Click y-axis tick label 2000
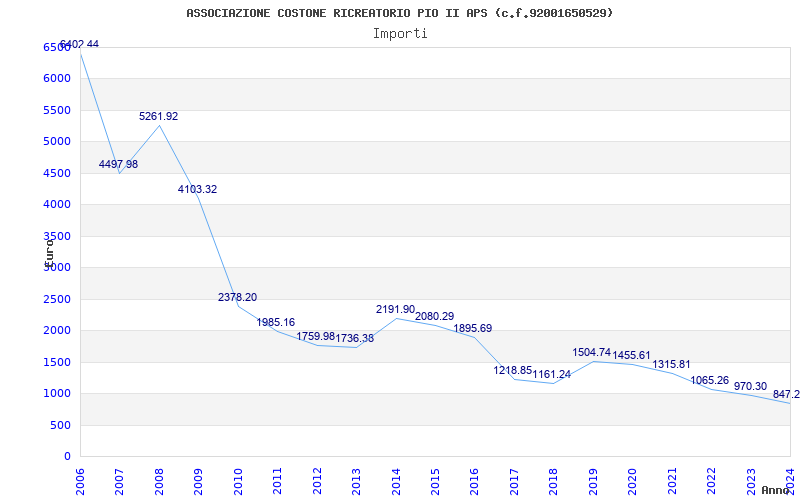 57,331
